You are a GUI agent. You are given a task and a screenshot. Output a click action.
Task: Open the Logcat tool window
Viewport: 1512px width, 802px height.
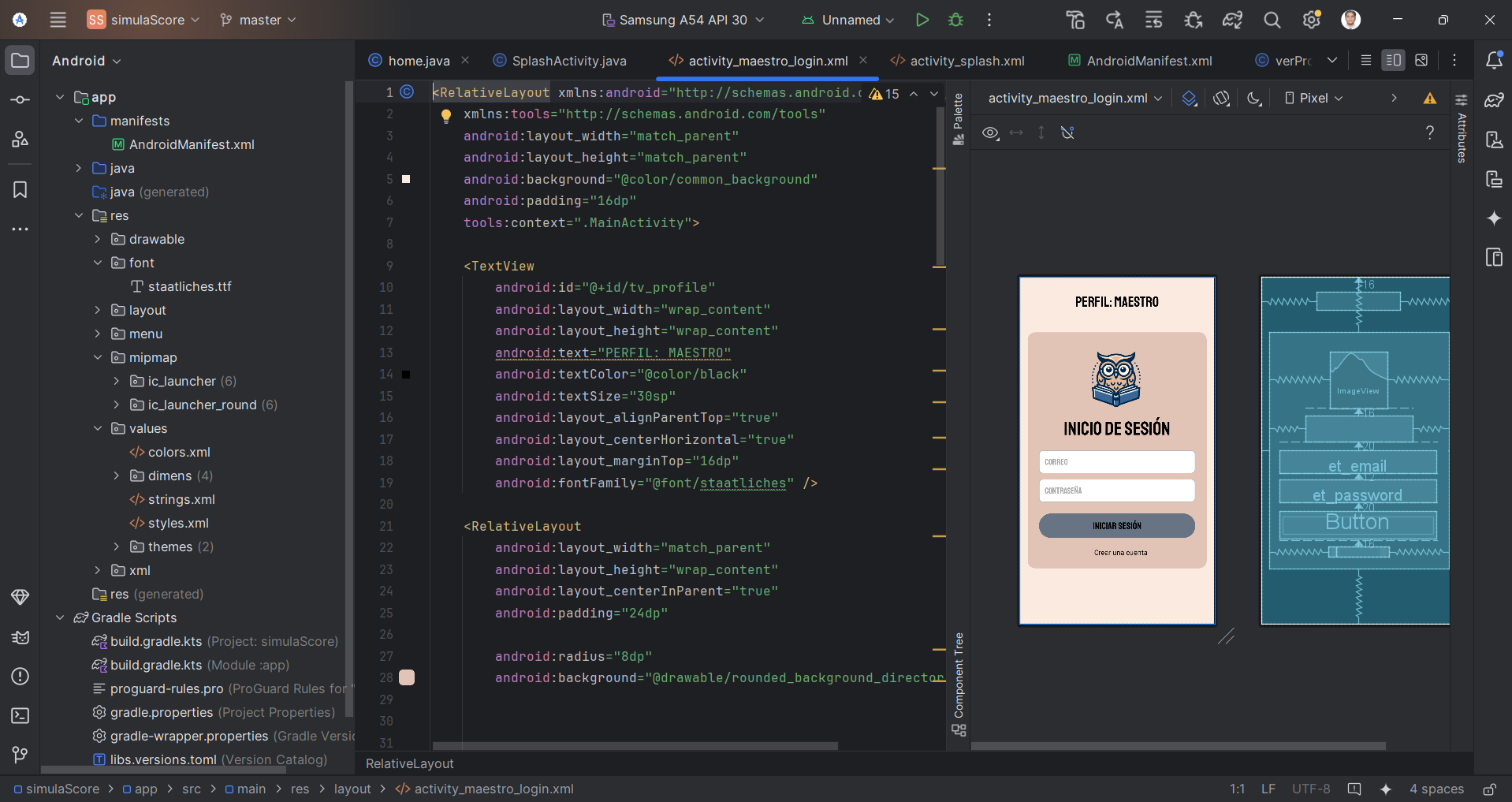coord(20,636)
